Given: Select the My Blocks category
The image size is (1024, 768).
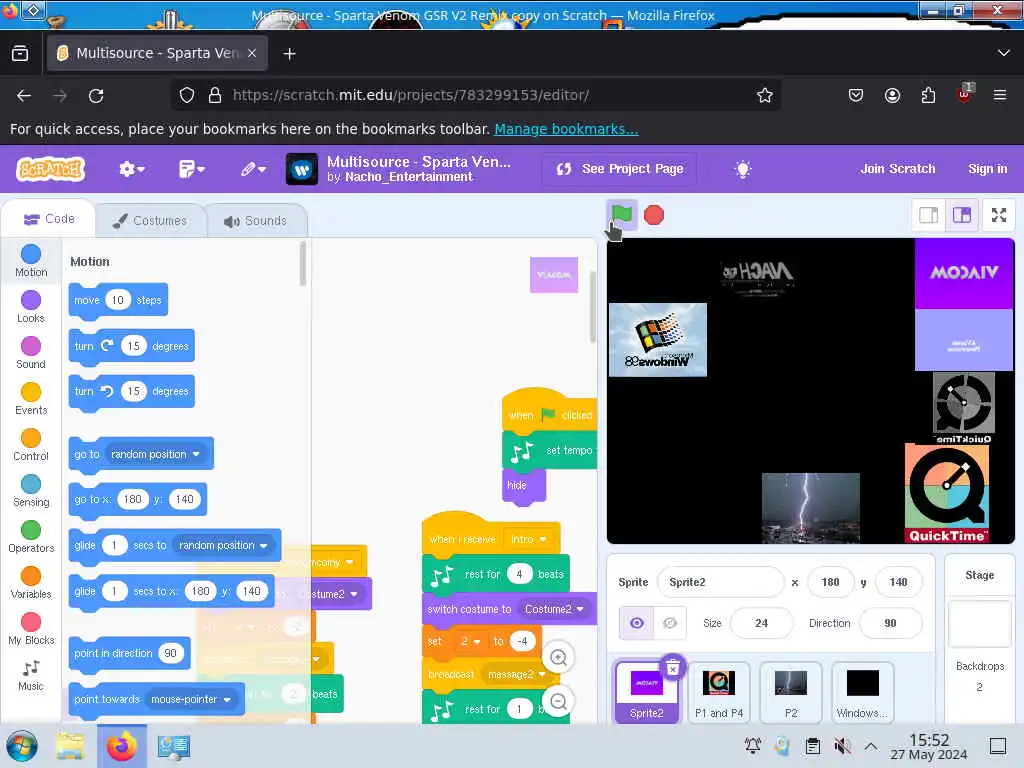Looking at the screenshot, I should (31, 629).
